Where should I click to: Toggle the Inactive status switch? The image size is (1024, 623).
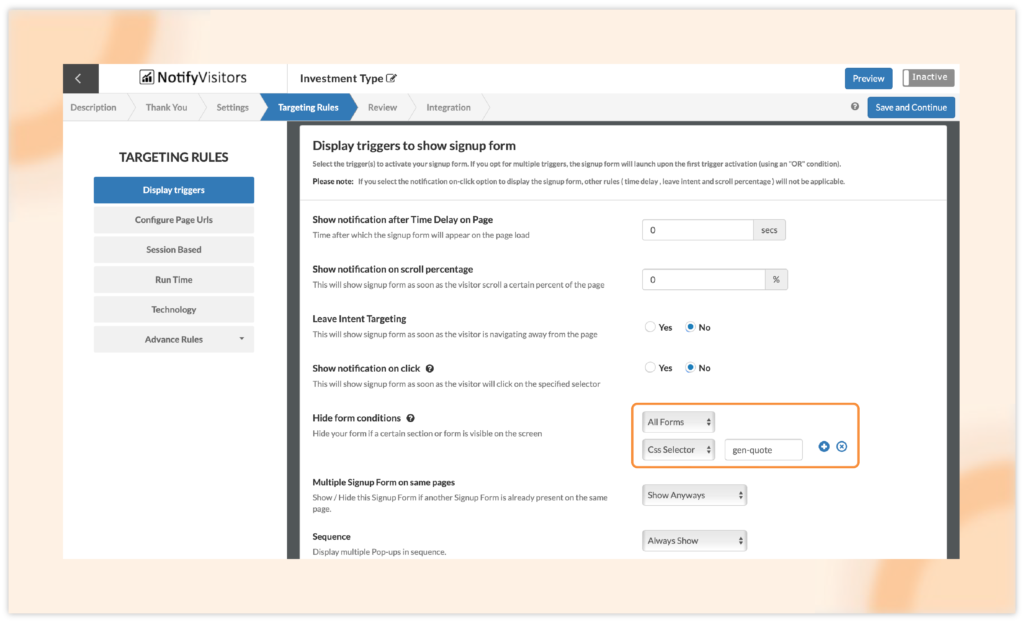(928, 78)
